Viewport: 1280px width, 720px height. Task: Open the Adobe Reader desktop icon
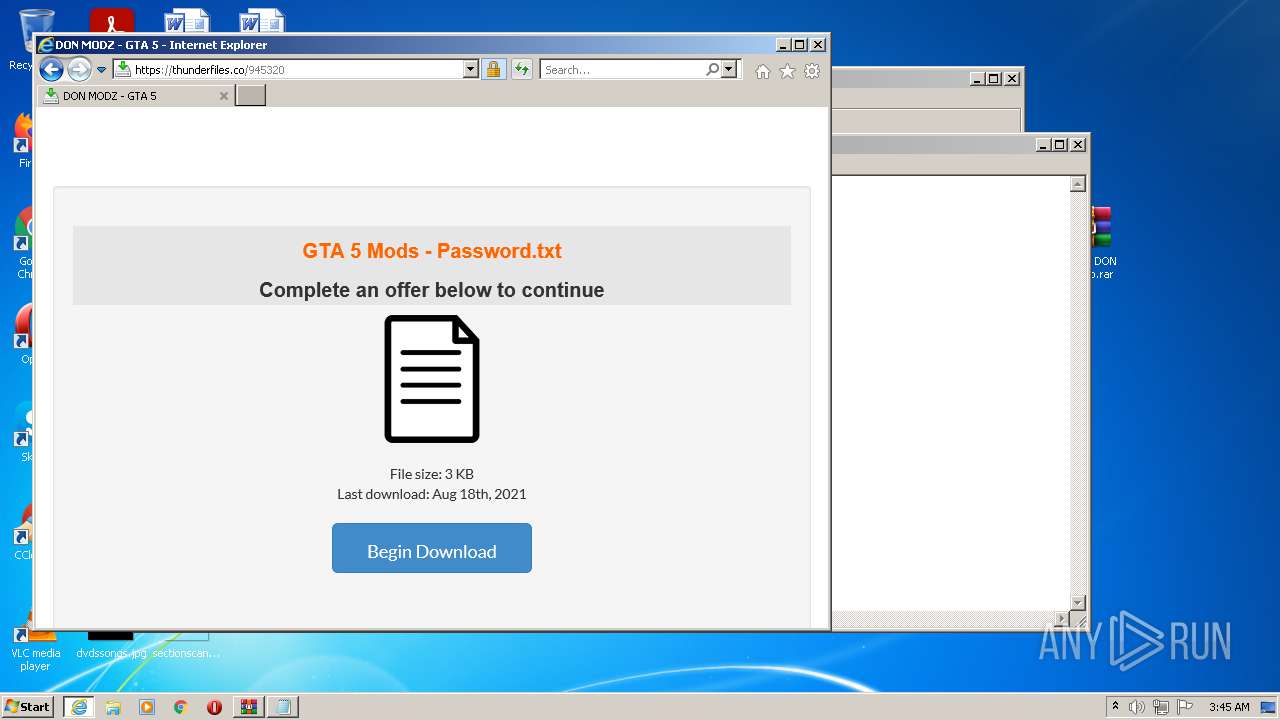pos(111,20)
